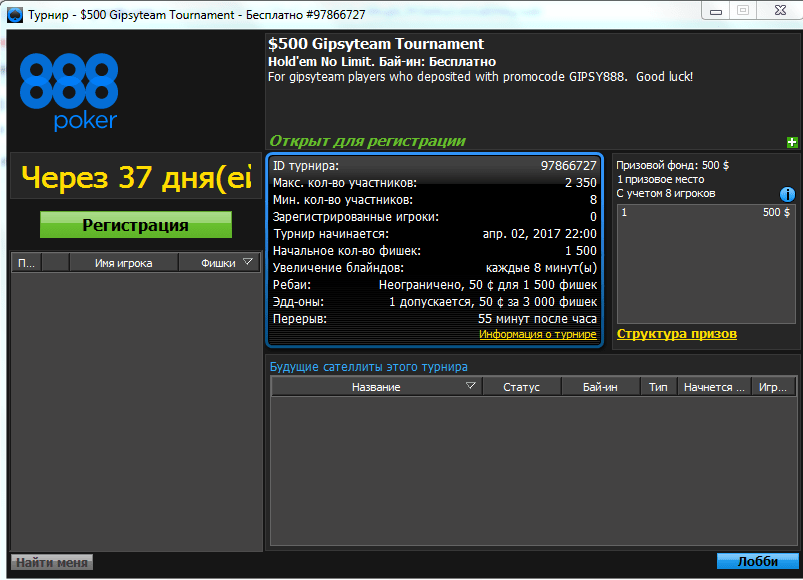This screenshot has height=580, width=803.
Task: Click the Статус column header
Action: coord(521,387)
